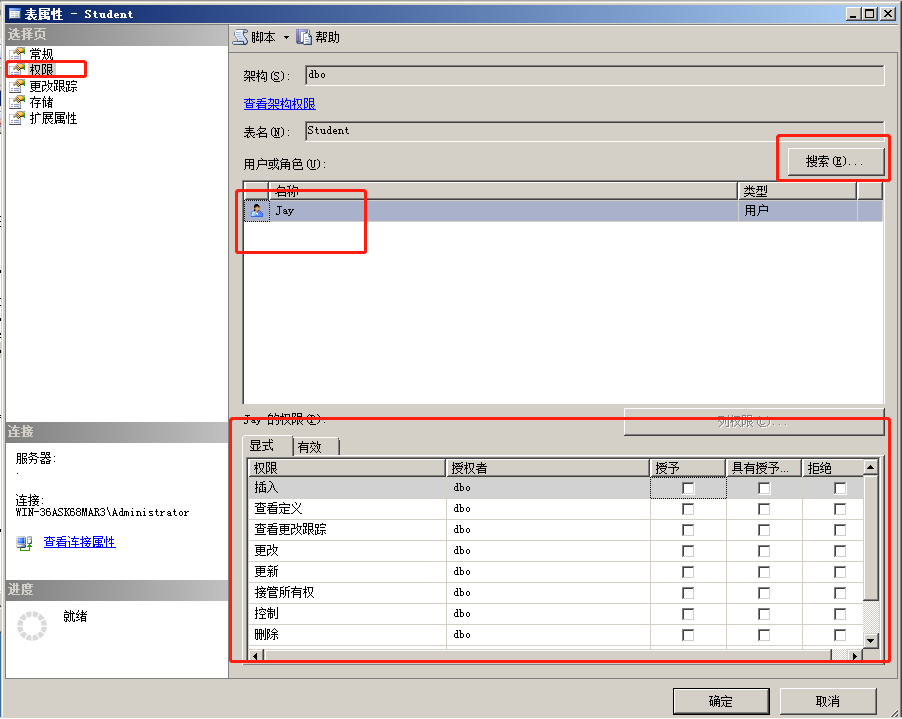The width and height of the screenshot is (902, 719).
Task: Check 拒绝 for 控制 permission
Action: (x=840, y=614)
